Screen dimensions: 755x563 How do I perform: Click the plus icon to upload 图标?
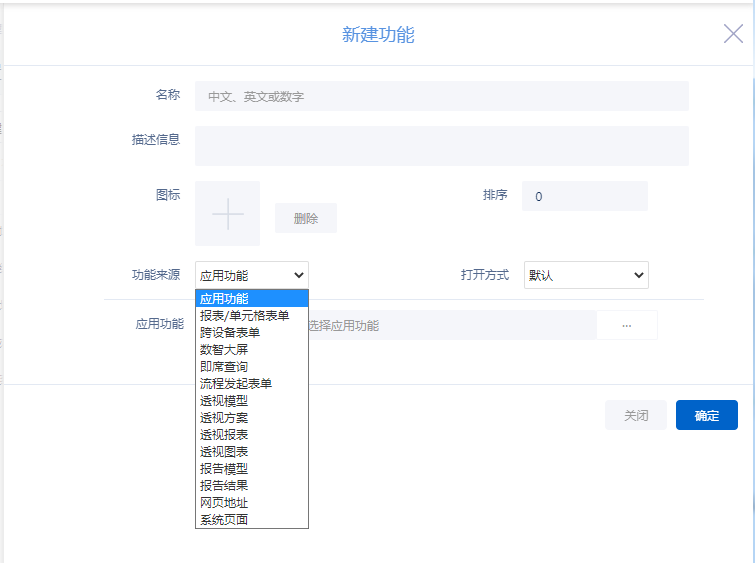pos(228,214)
